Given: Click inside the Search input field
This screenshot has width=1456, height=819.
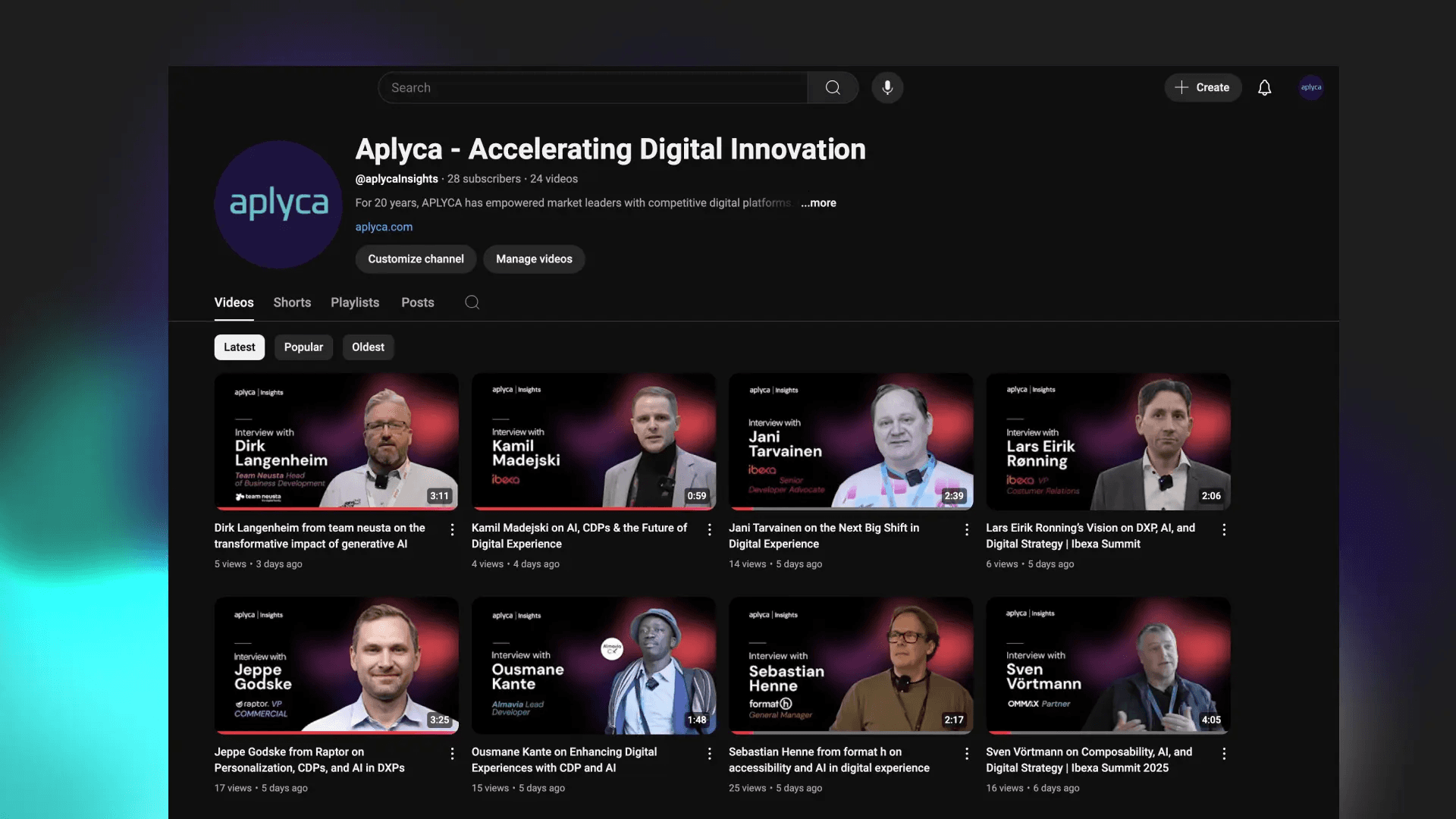Looking at the screenshot, I should 591,87.
